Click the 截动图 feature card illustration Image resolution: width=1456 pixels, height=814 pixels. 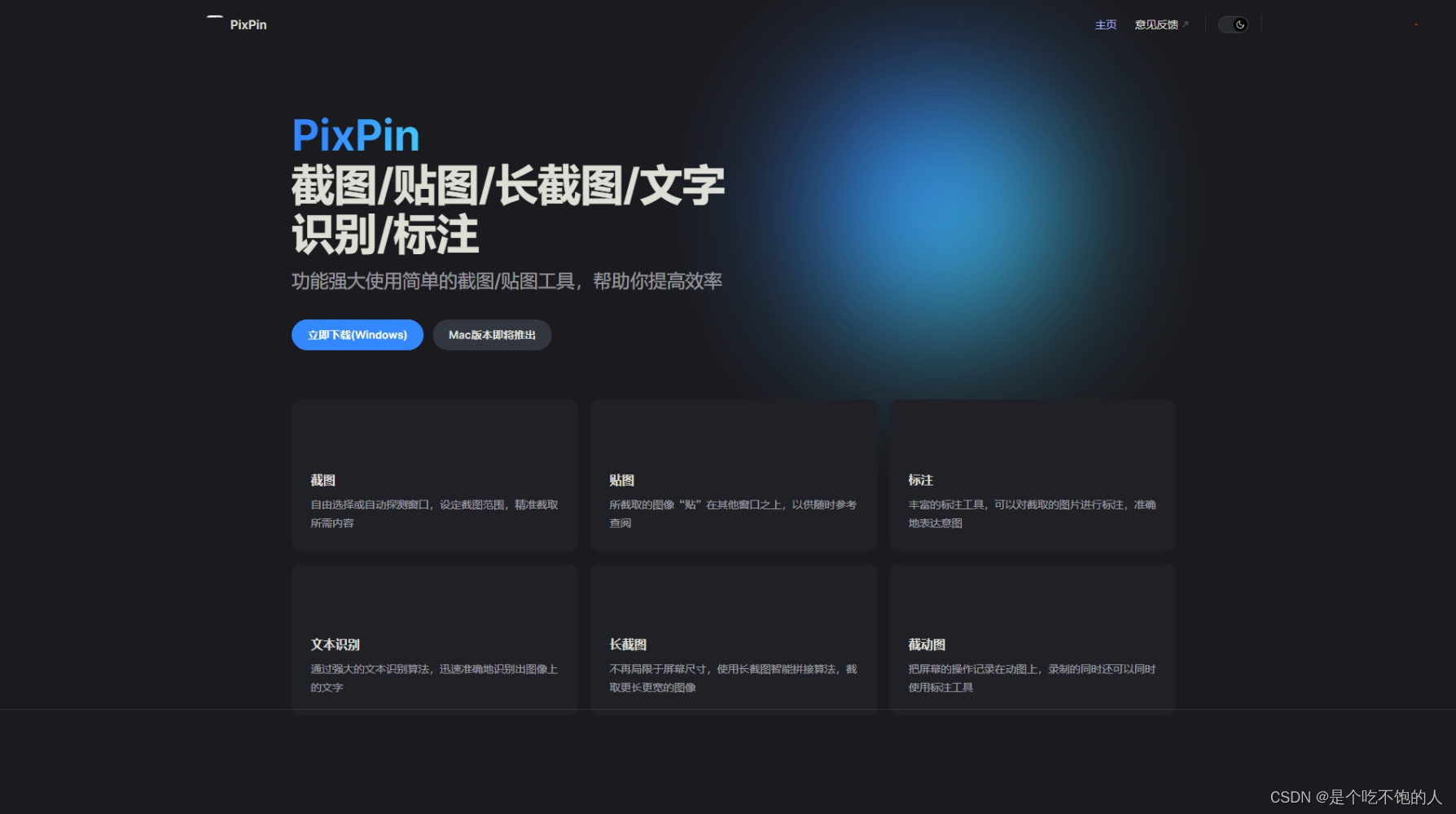click(1032, 599)
